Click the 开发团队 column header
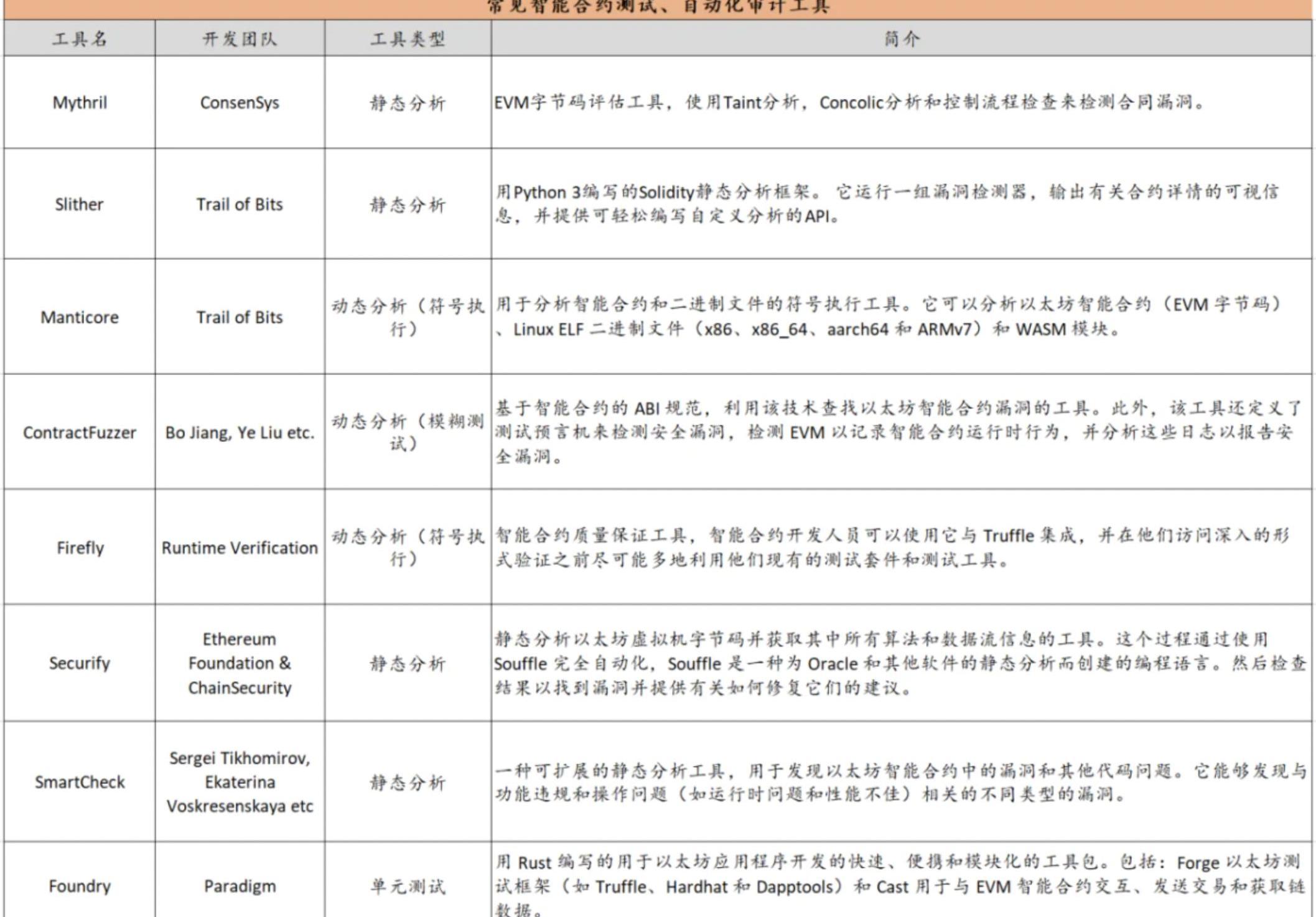Viewport: 1316px width, 917px height. coord(240,39)
